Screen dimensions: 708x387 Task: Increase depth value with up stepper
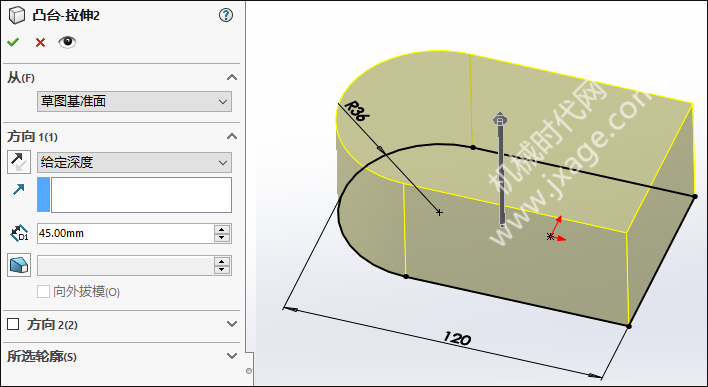222,229
